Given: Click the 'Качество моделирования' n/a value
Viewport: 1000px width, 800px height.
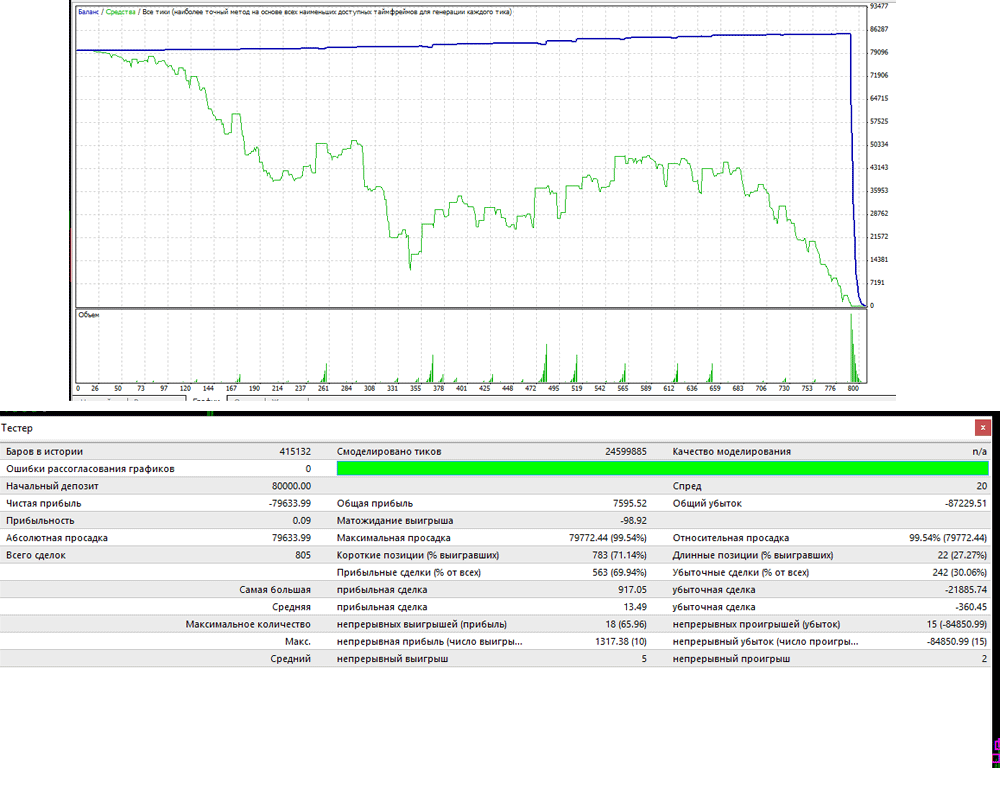Looking at the screenshot, I should (x=980, y=452).
